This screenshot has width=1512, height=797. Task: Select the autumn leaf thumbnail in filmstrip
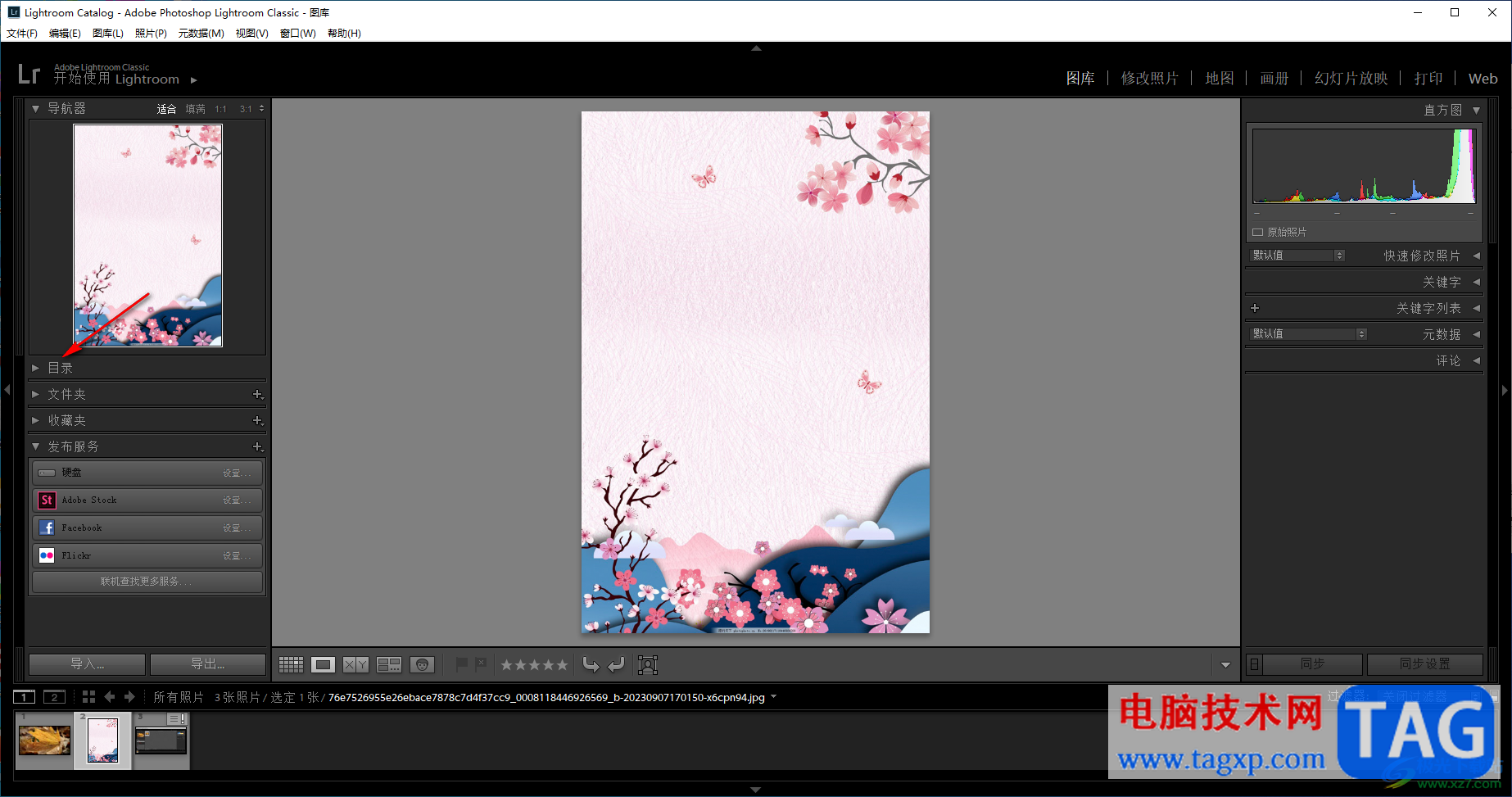tap(45, 740)
